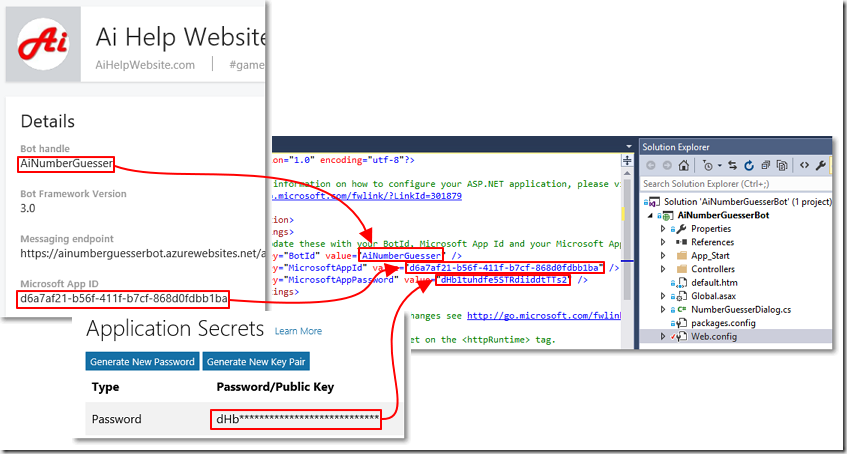Click the Controllers folder icon

click(681, 269)
